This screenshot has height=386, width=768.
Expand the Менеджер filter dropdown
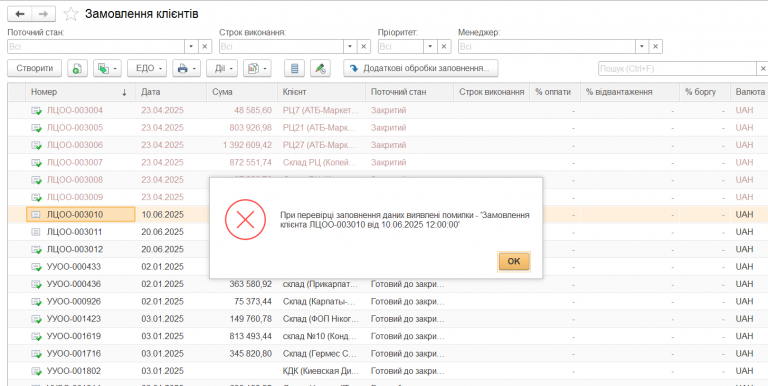(x=642, y=47)
